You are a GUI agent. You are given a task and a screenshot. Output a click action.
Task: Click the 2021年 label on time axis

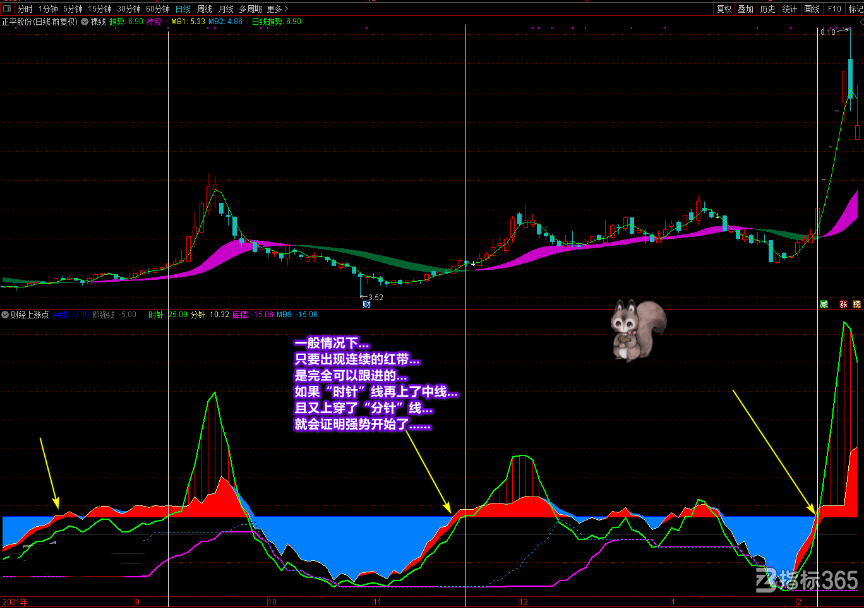pos(15,602)
